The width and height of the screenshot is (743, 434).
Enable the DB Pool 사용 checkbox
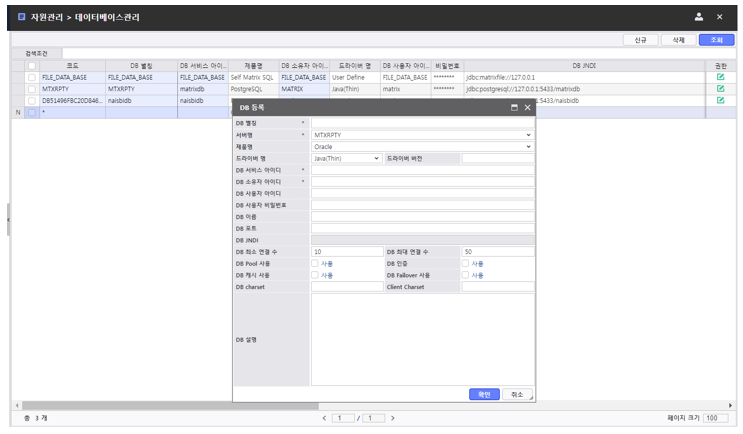(x=315, y=263)
